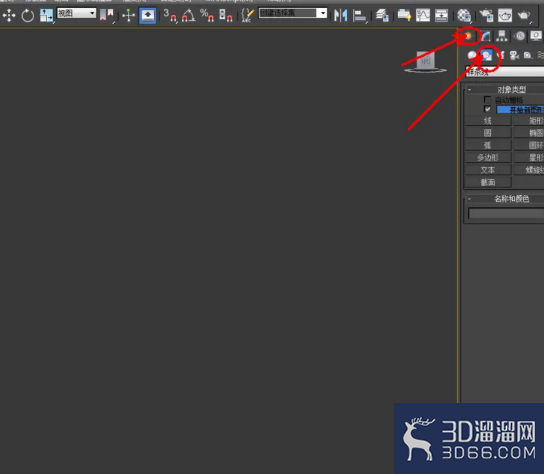Open the Motion command panel tab
This screenshot has height=474, width=544.
click(520, 36)
